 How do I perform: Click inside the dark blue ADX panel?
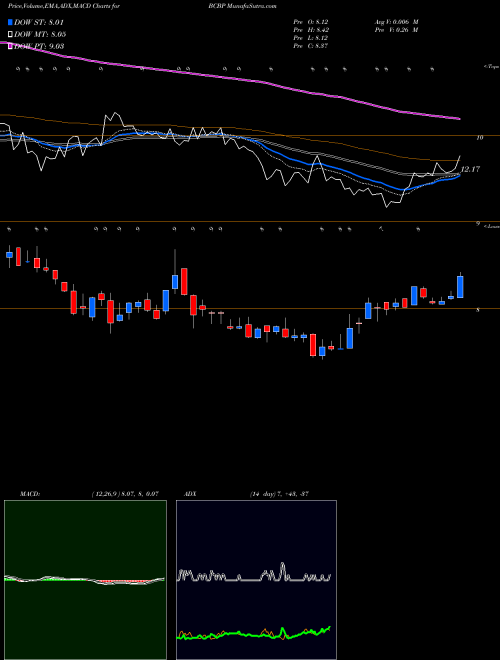256,580
